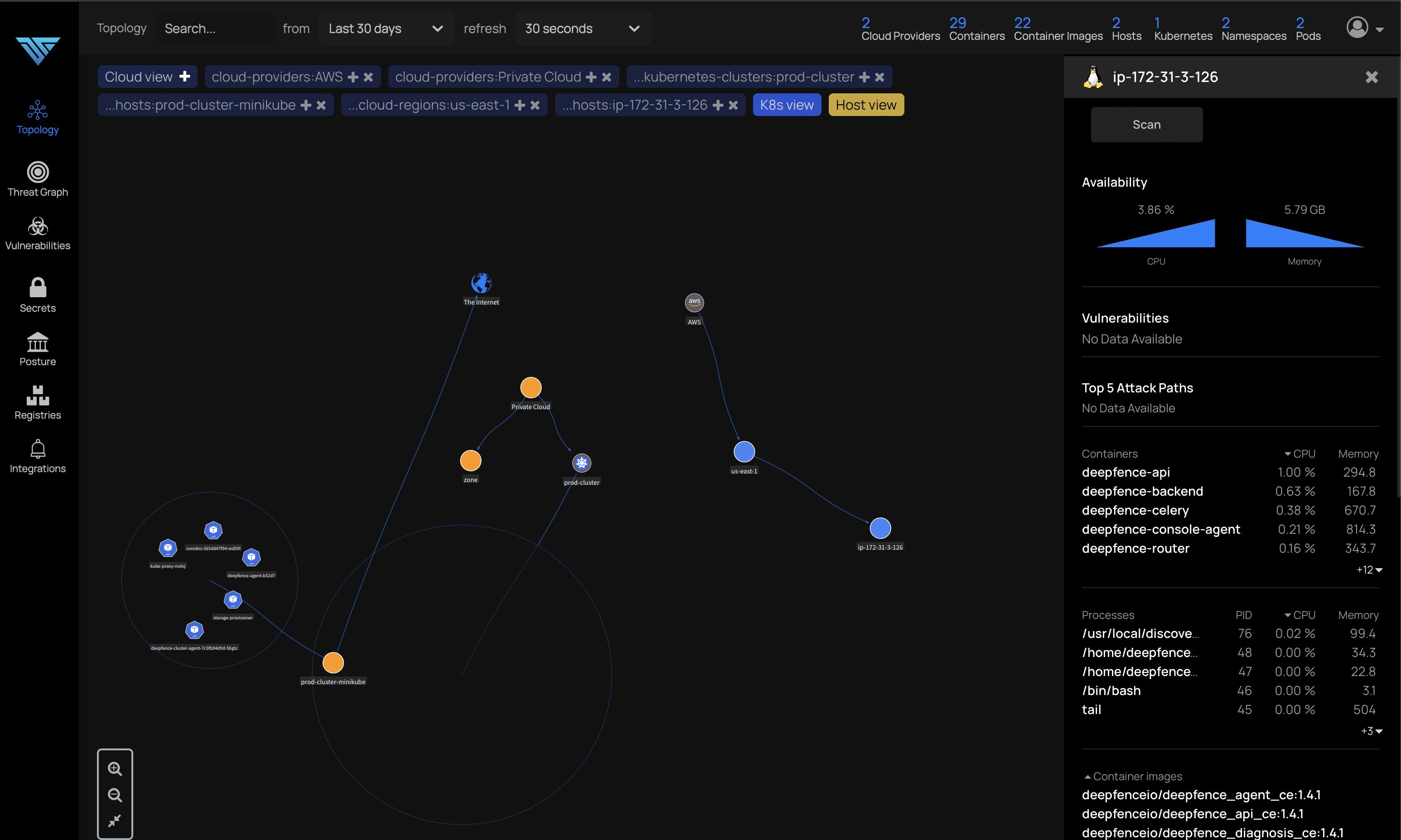Open the deepfence-api container link
This screenshot has height=840, width=1401.
coord(1126,472)
